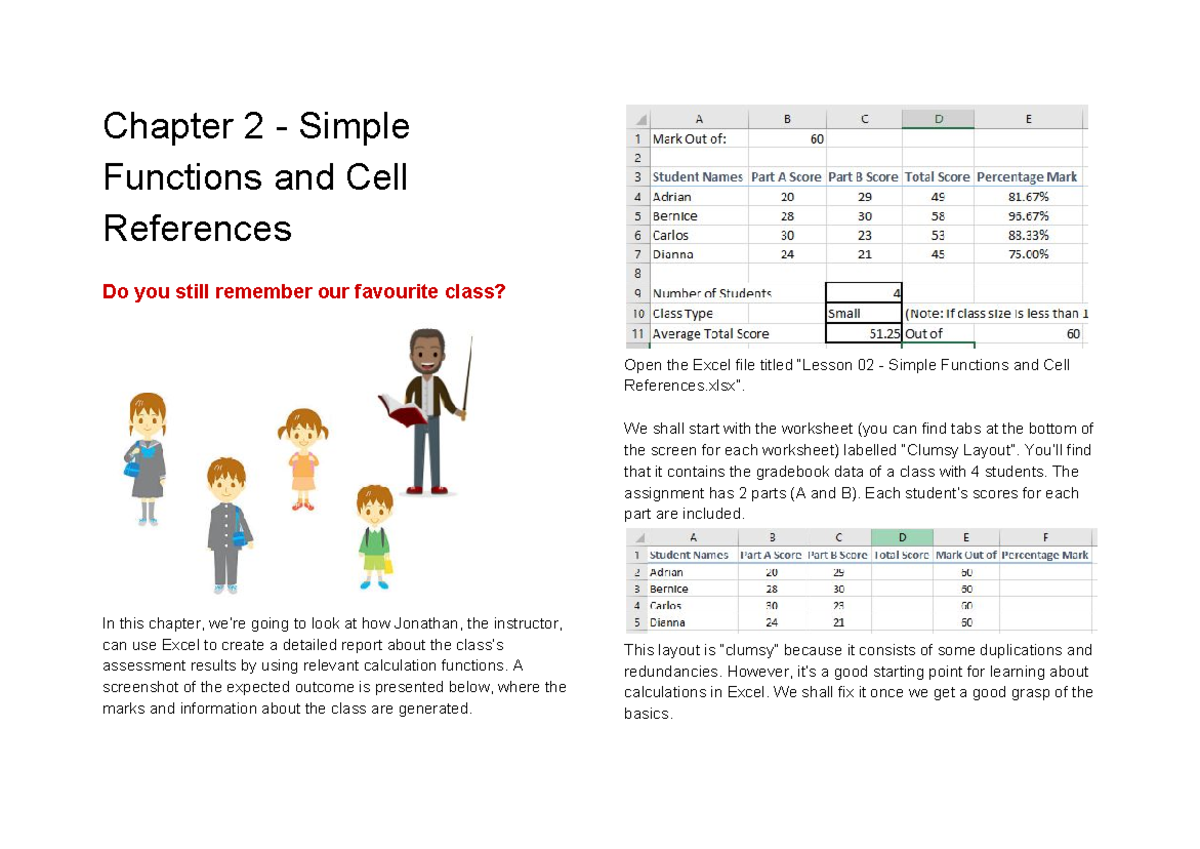Click the Mark Out of: cell in row 1
This screenshot has width=1200, height=849.
(698, 139)
